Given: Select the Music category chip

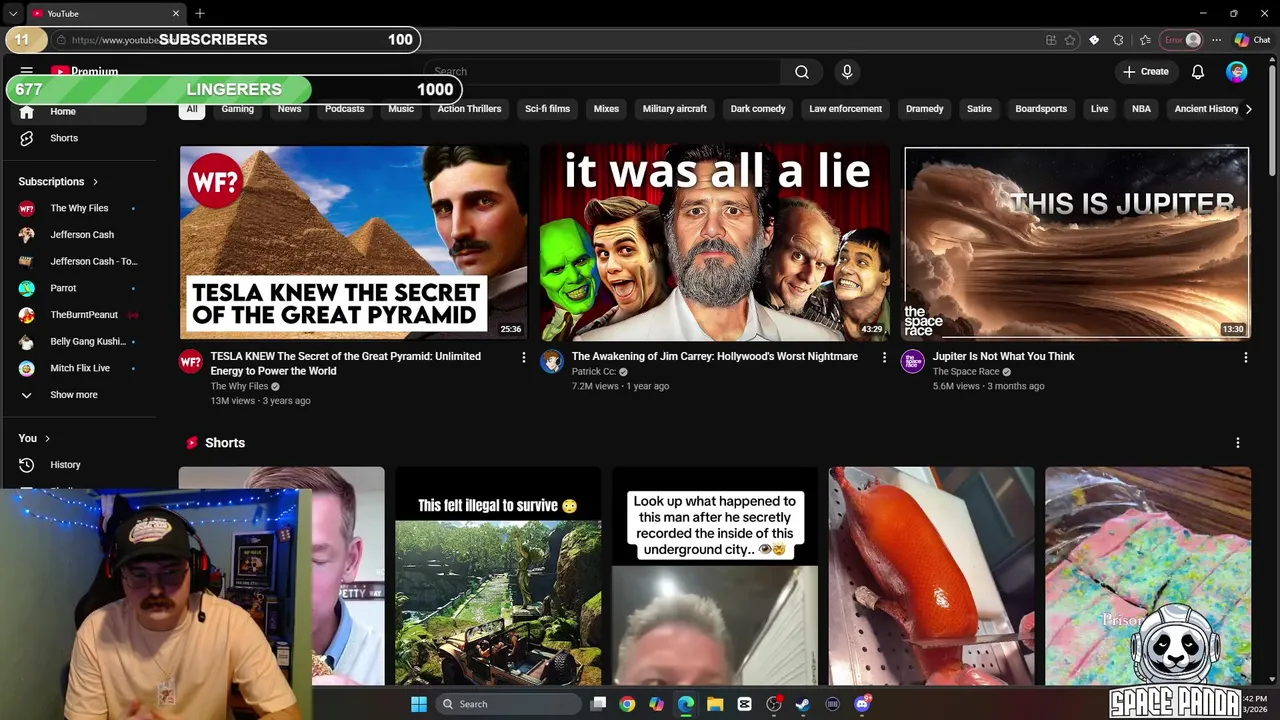Looking at the screenshot, I should click(x=401, y=109).
